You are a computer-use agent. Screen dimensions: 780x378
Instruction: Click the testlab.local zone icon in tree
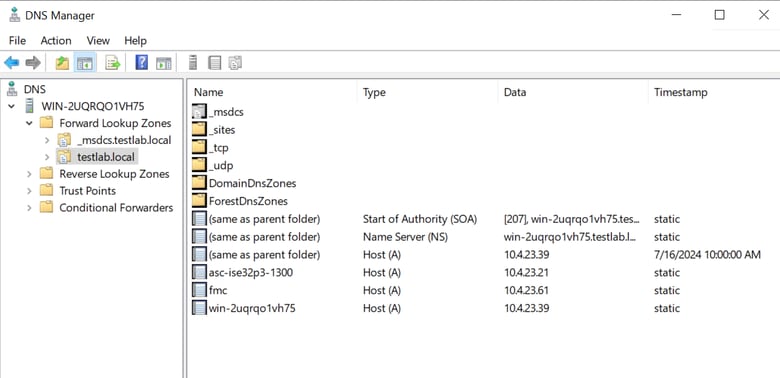click(64, 157)
